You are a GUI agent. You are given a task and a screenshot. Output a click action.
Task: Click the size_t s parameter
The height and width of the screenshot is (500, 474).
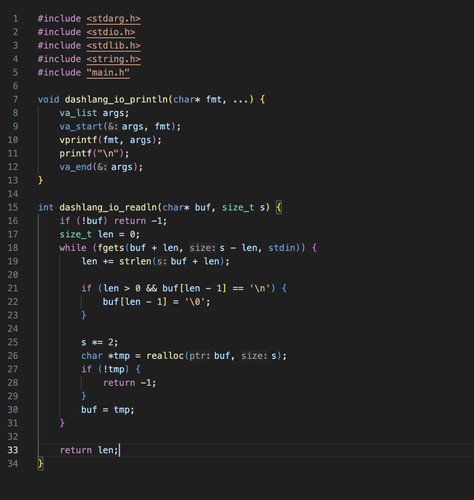point(244,207)
